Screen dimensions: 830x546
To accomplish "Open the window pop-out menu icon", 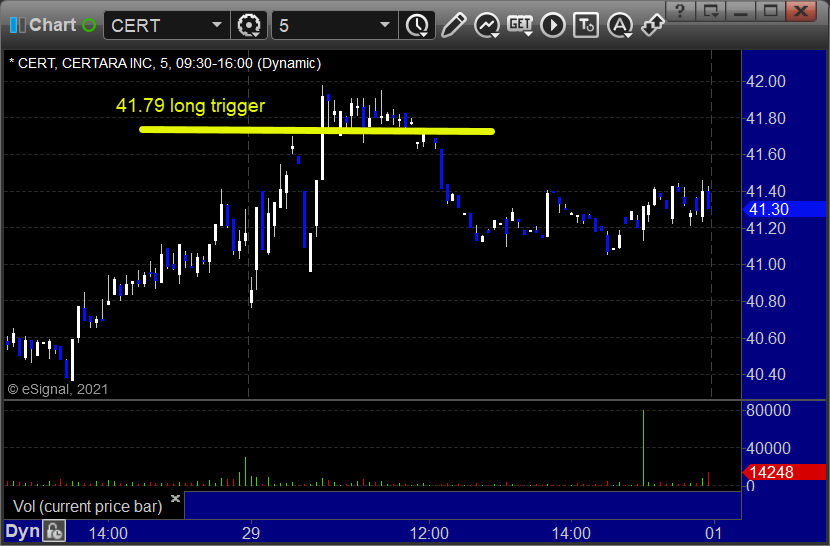I will [x=711, y=10].
